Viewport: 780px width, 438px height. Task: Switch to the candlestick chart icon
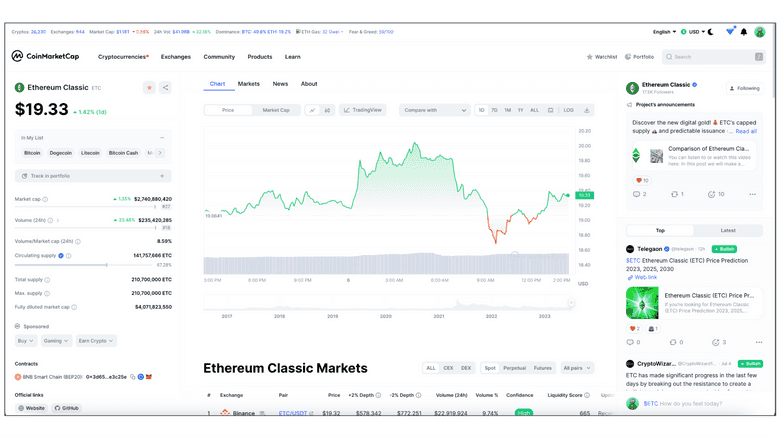tap(327, 110)
